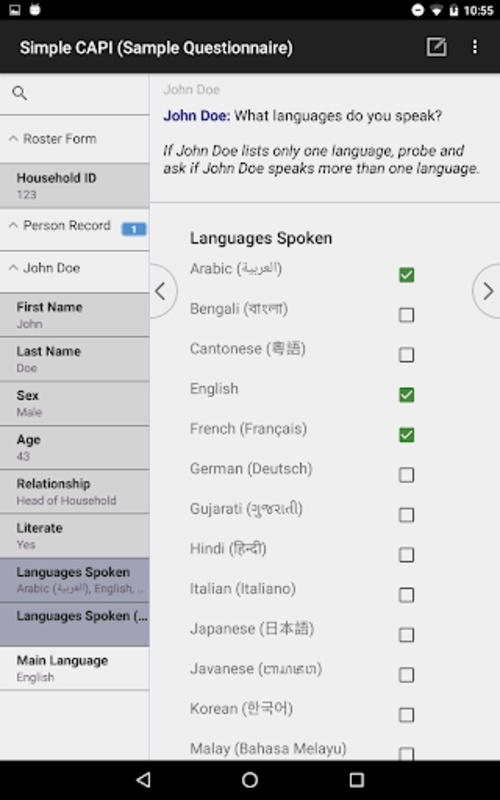Jump to the Relationship field
The height and width of the screenshot is (800, 500).
click(74, 491)
